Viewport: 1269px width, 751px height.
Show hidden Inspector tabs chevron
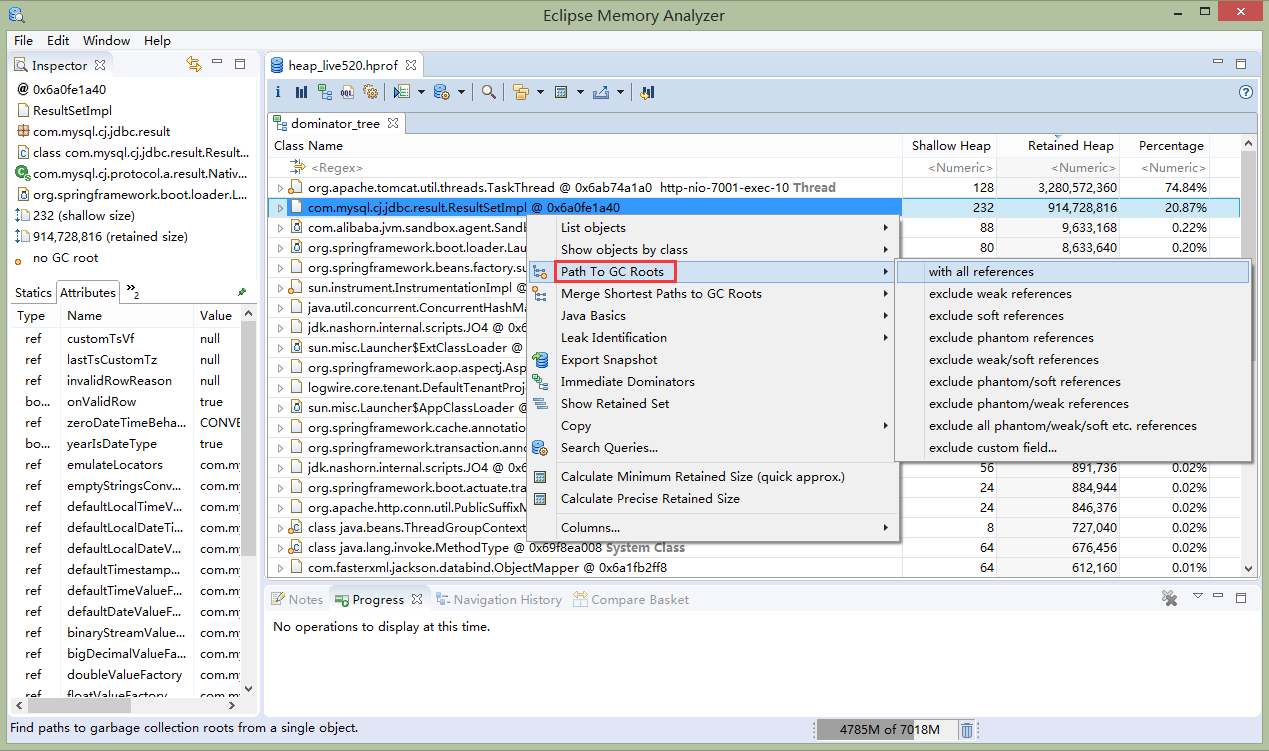pos(133,292)
